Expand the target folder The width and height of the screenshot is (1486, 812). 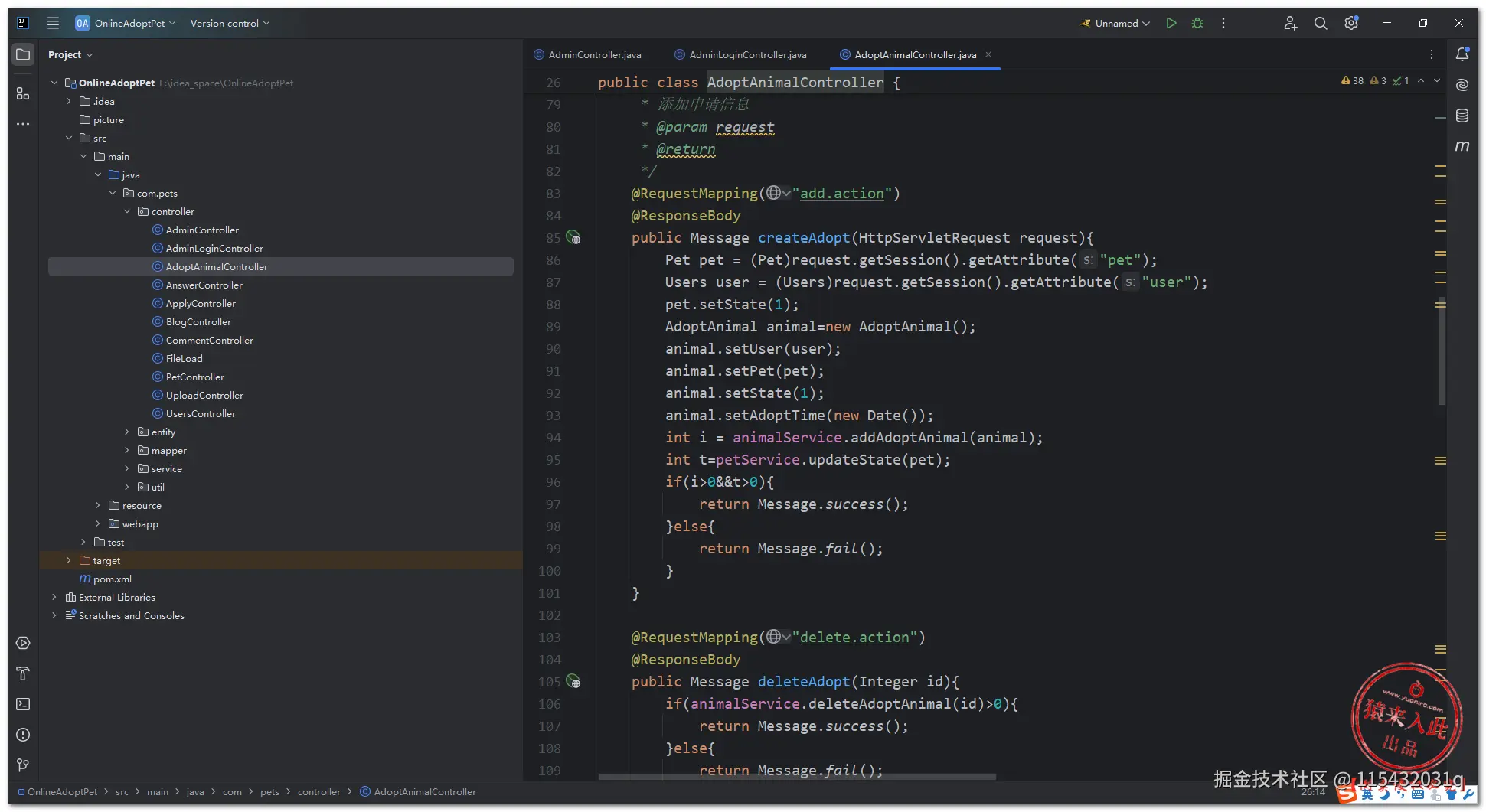[x=69, y=560]
